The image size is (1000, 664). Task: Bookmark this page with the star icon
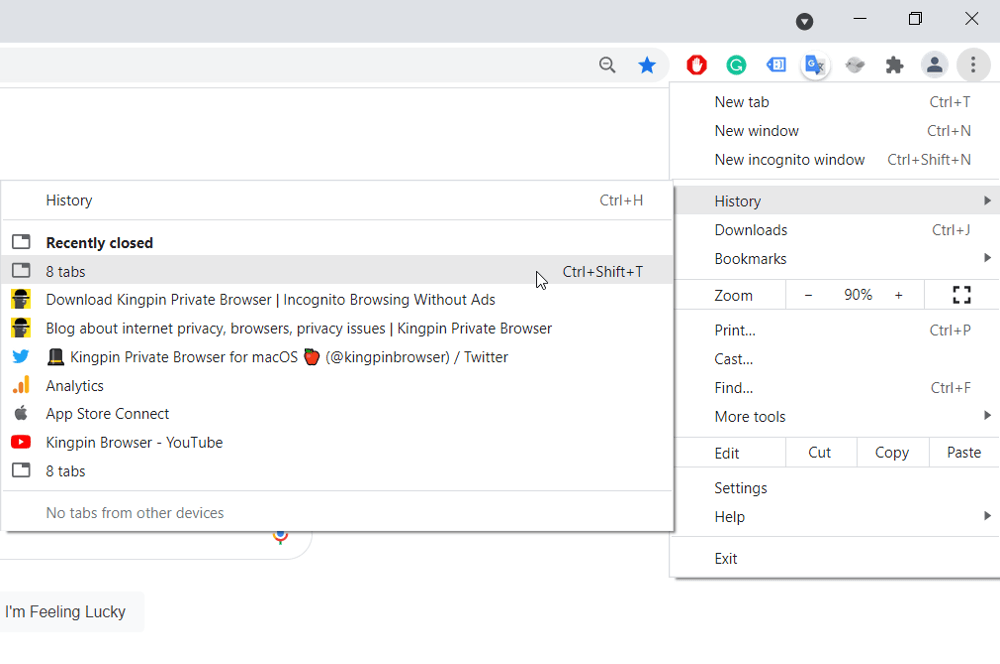pos(647,64)
